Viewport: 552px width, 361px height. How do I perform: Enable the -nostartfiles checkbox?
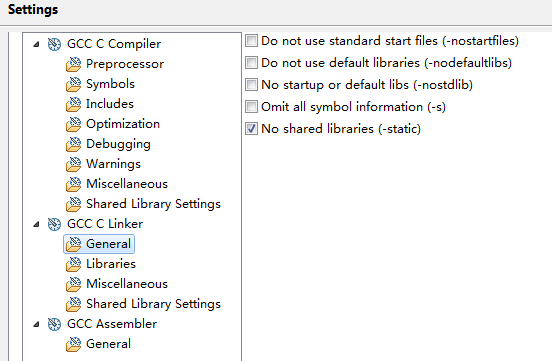pyautogui.click(x=251, y=41)
